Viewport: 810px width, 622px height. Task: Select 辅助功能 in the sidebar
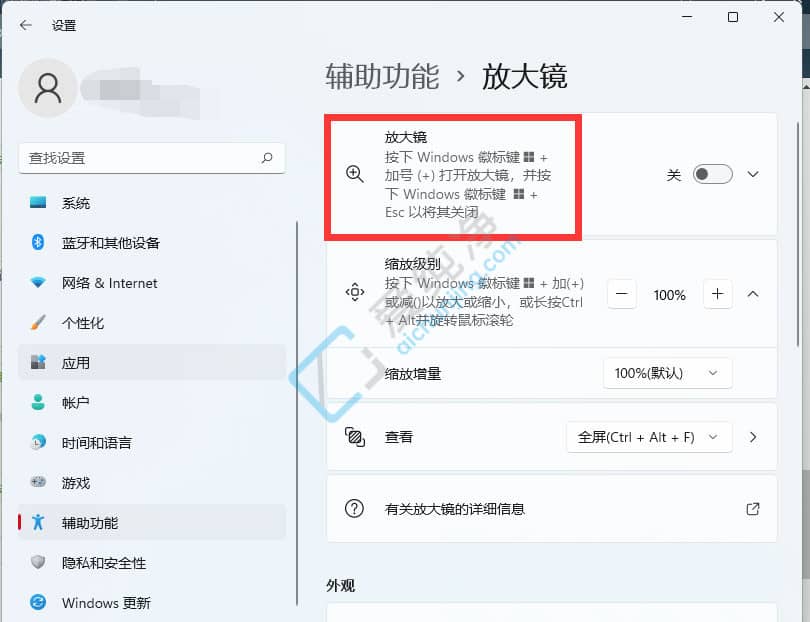point(152,522)
